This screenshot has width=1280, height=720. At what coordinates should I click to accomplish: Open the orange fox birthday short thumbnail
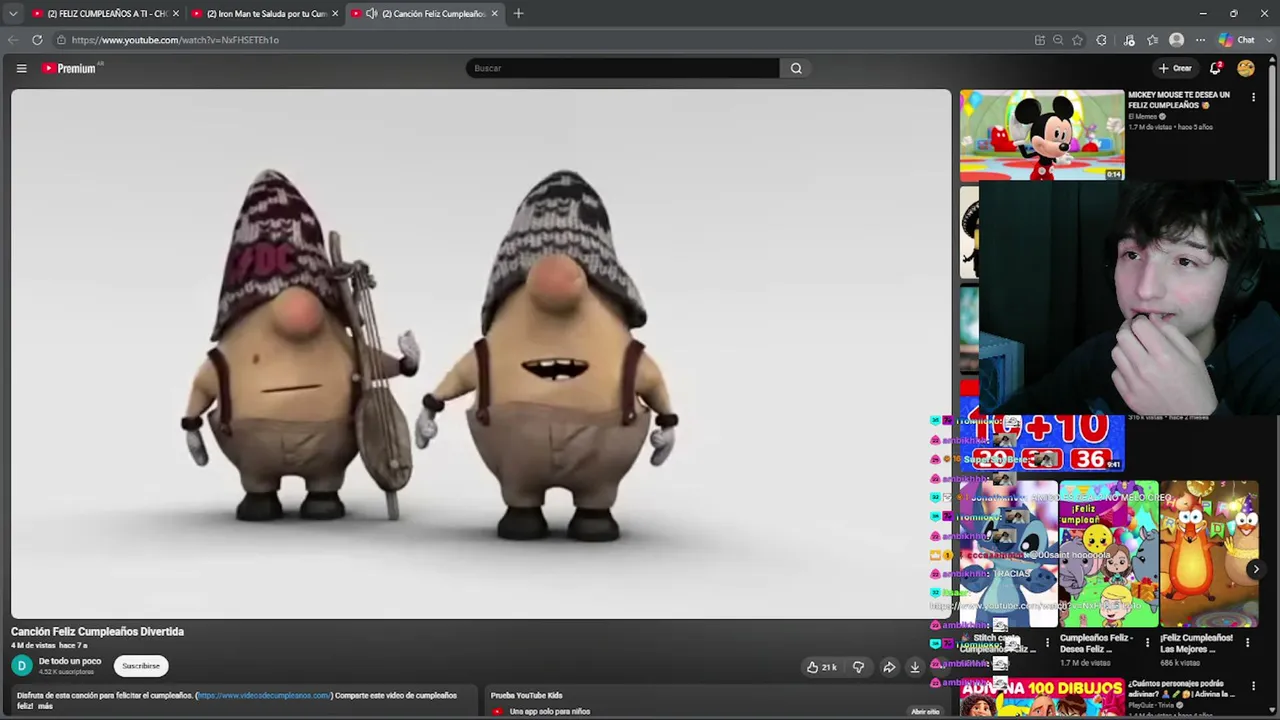(x=1209, y=554)
